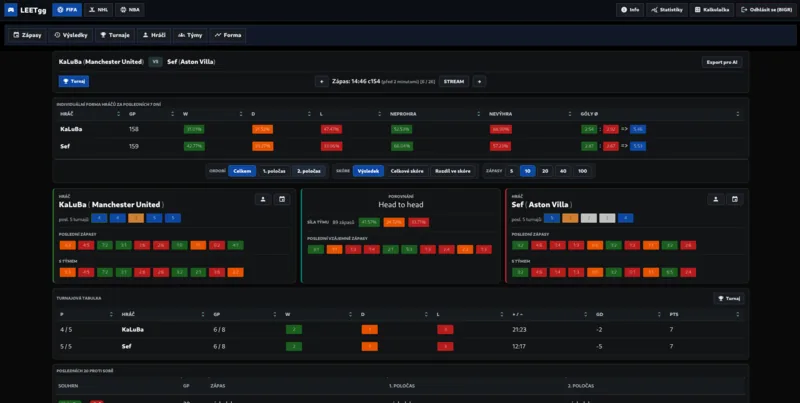The width and height of the screenshot is (800, 403).
Task: Sort tournament table by P arrows
Action: (x=111, y=314)
